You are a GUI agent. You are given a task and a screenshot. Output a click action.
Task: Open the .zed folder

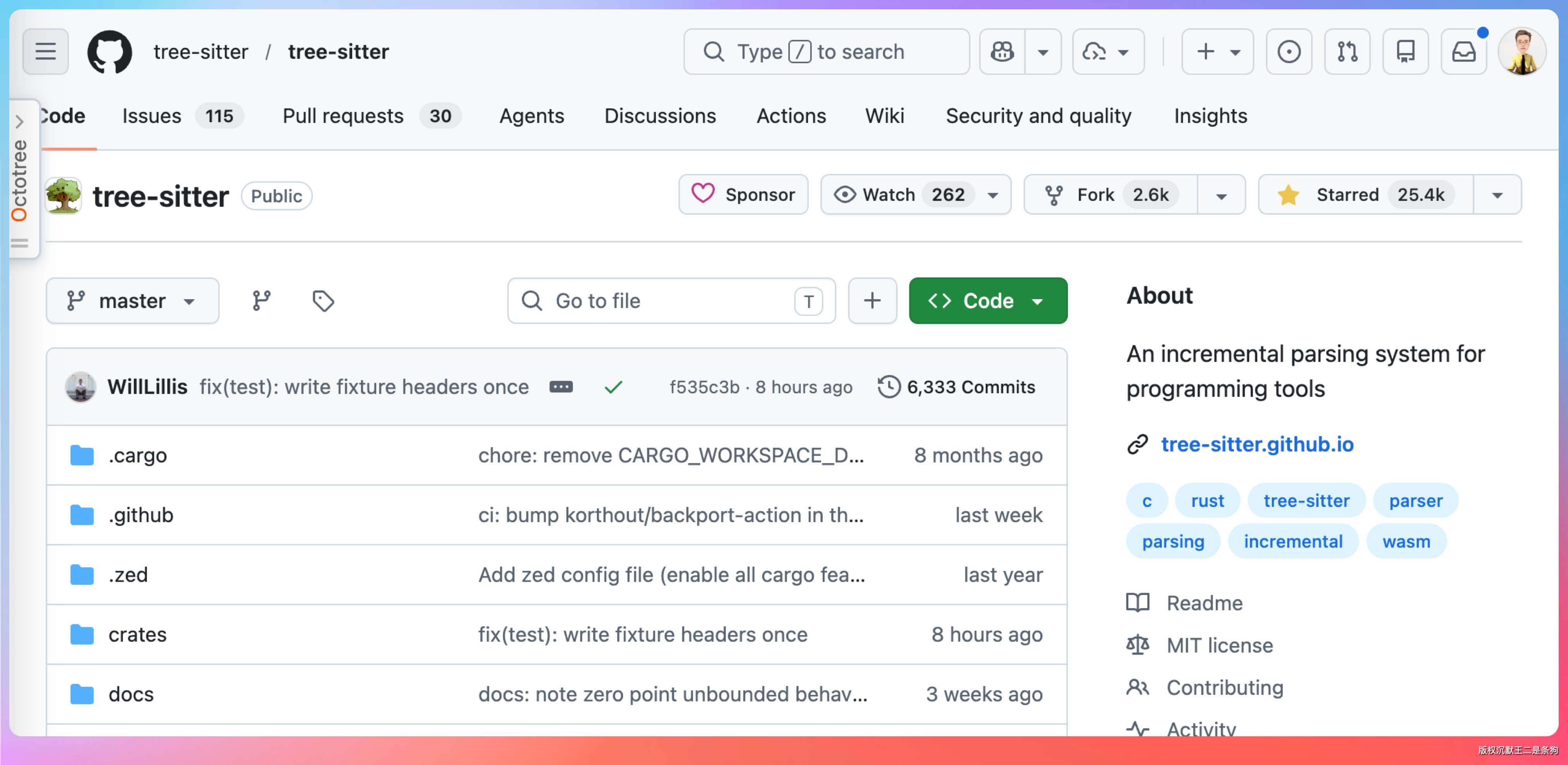pyautogui.click(x=128, y=574)
